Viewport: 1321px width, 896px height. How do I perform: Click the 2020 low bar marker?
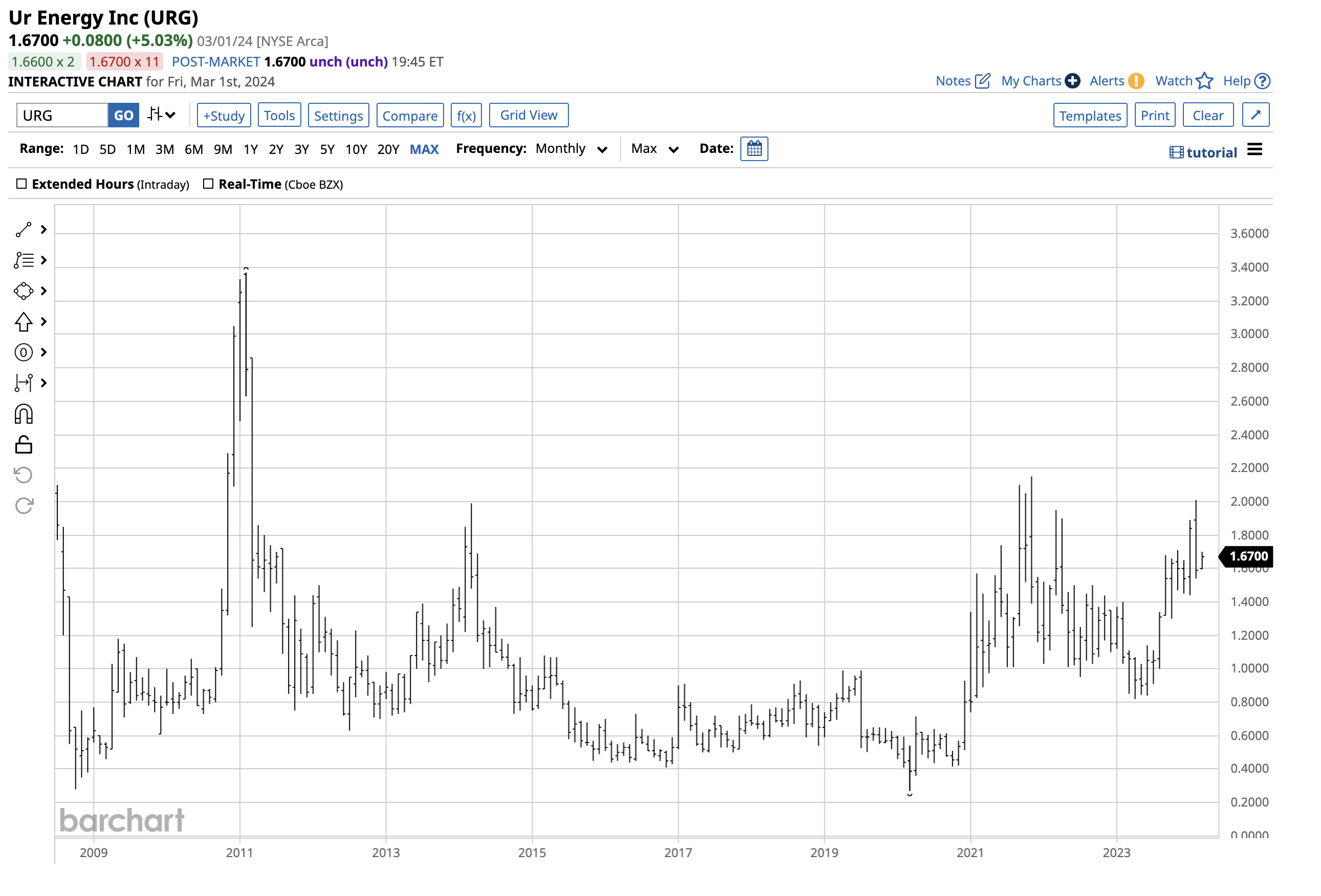[x=910, y=794]
